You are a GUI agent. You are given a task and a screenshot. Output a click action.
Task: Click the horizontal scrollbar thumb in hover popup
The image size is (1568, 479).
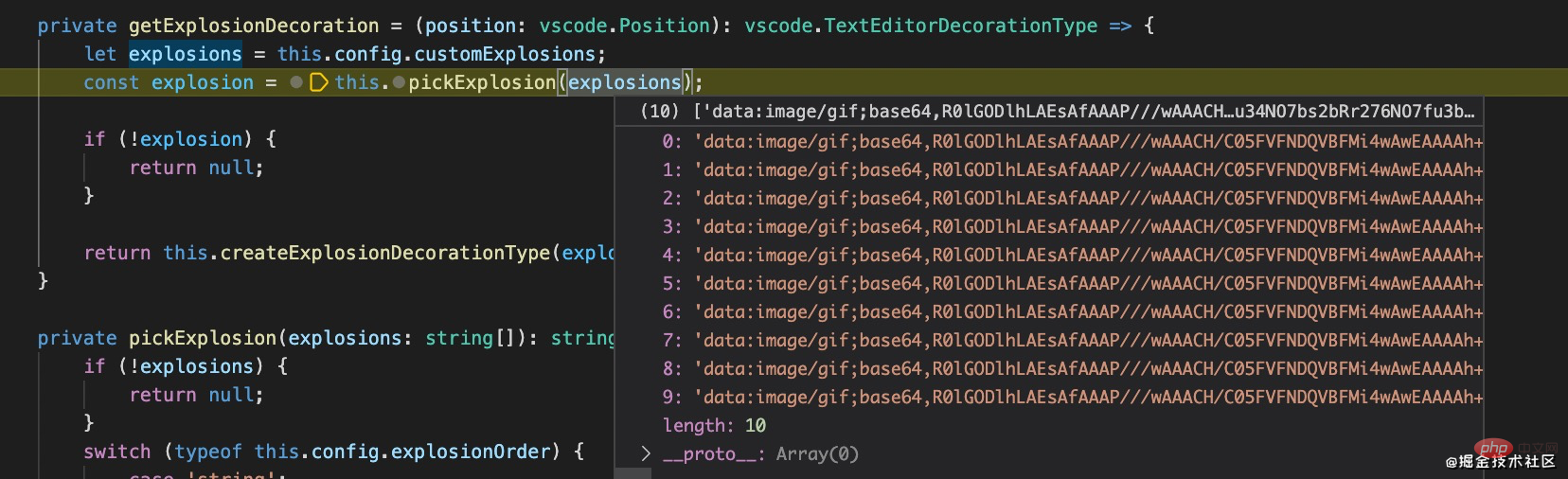[634, 472]
